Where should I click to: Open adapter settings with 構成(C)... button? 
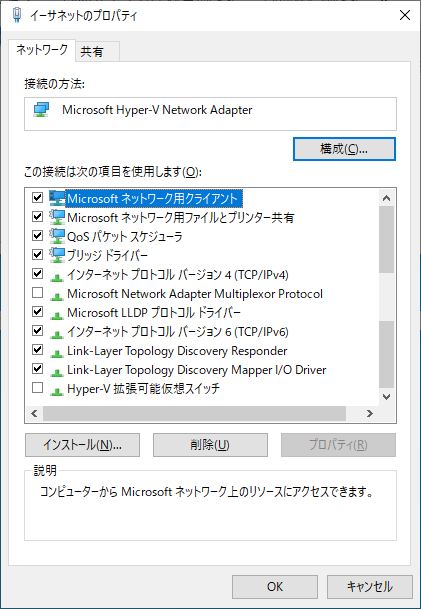click(344, 149)
